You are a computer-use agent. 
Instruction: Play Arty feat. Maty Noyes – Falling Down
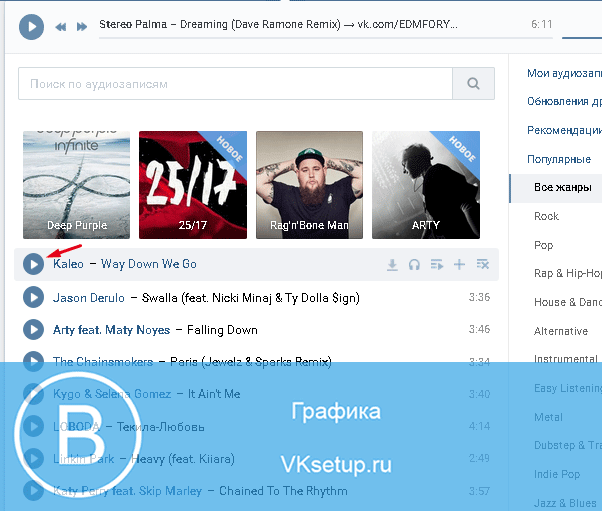coord(33,329)
